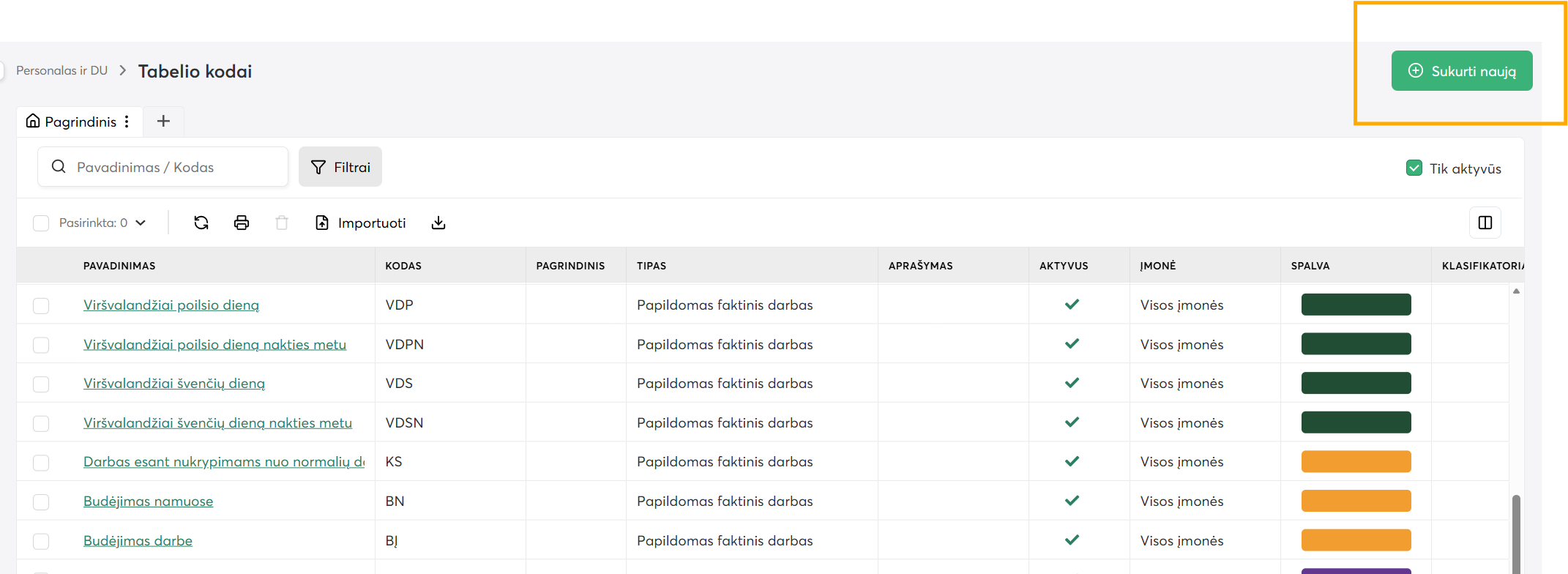The image size is (1568, 574).
Task: Click the trash delete icon
Action: [x=282, y=223]
